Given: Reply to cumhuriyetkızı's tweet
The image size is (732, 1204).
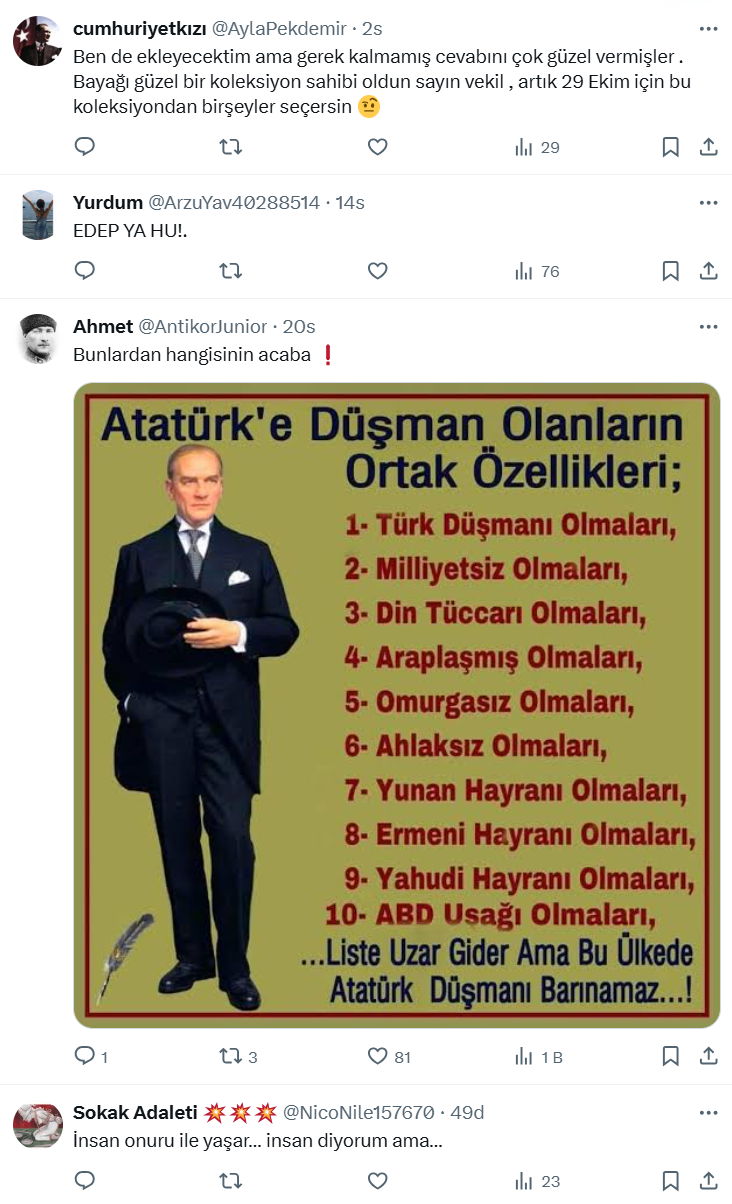Looking at the screenshot, I should [x=85, y=147].
